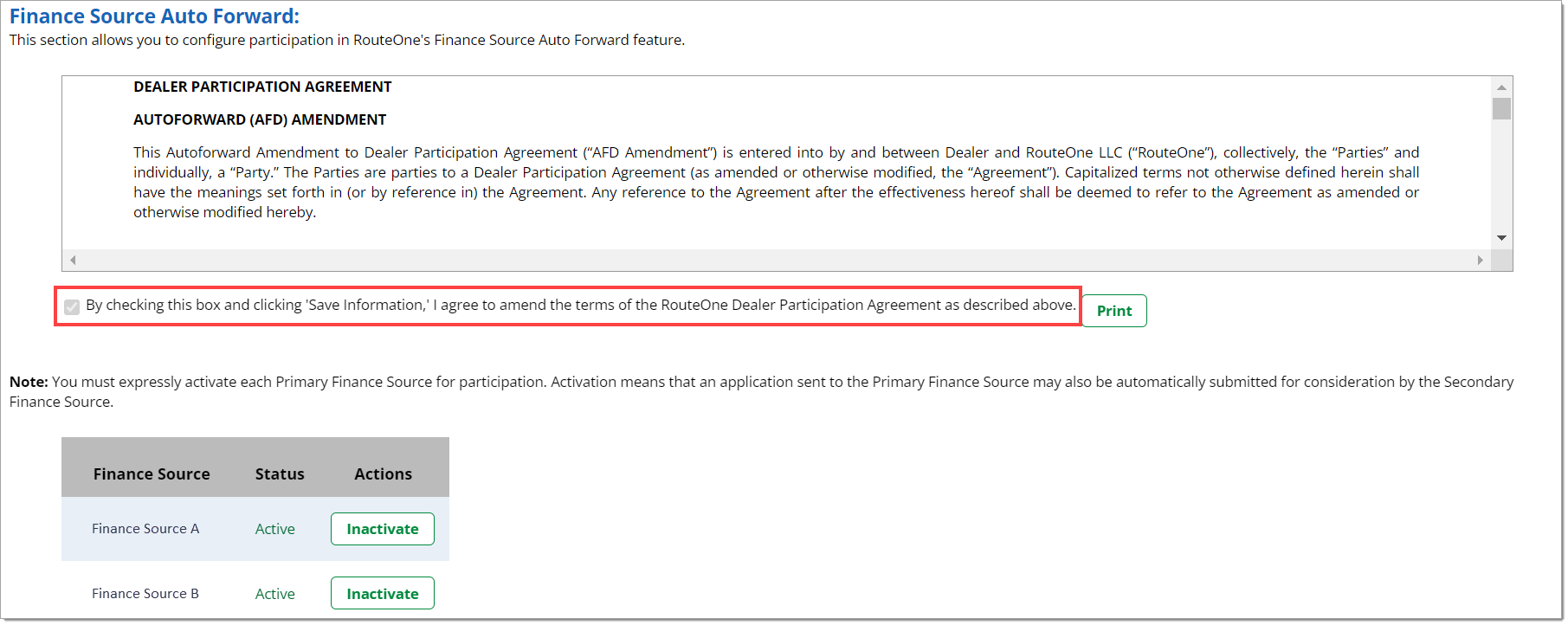Screen dimensions: 1568x625
Task: Inactivate Finance Source A
Action: coord(382,529)
